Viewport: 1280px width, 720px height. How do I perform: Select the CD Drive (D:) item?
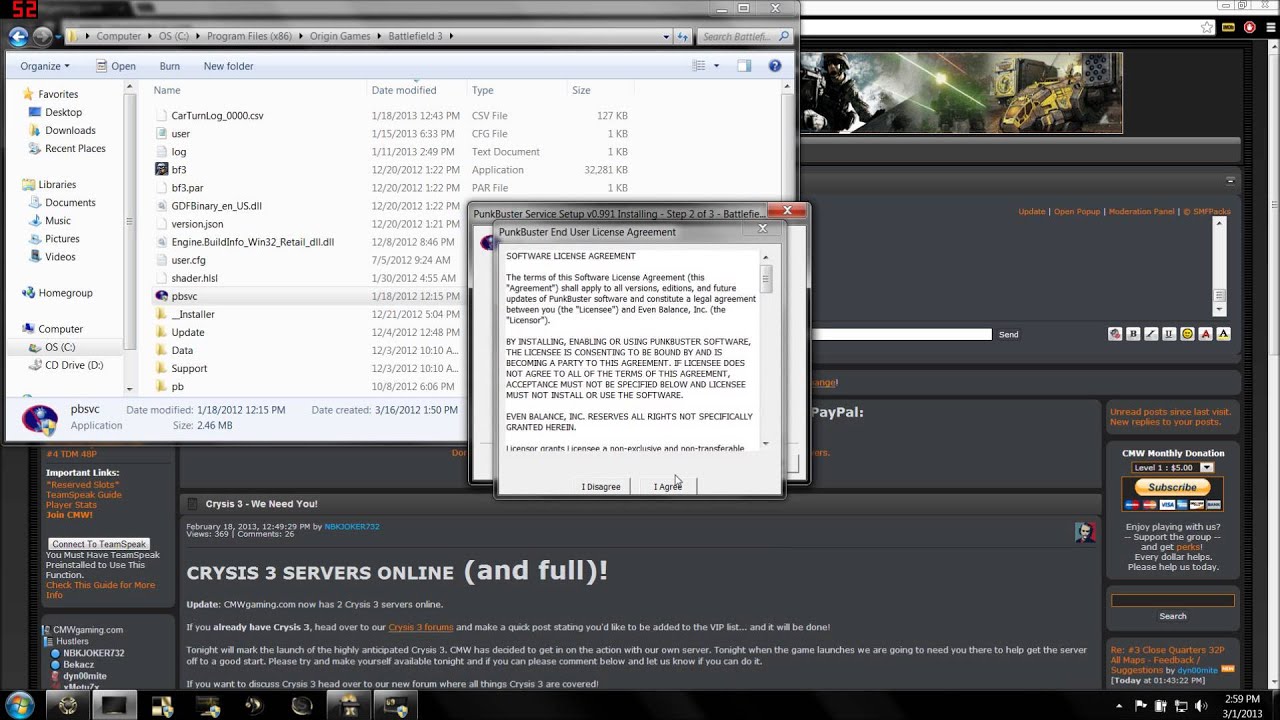pyautogui.click(x=74, y=365)
